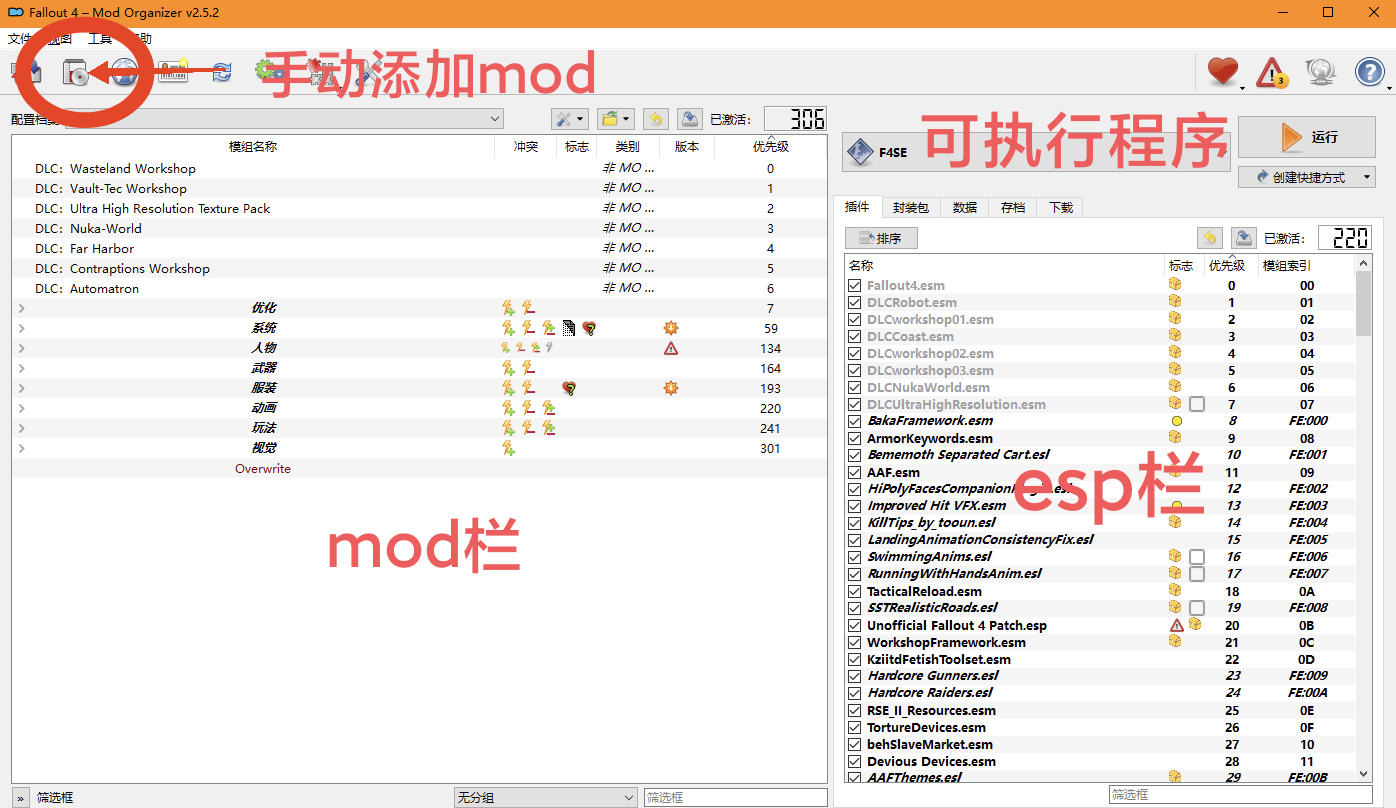Uncheck the Hardcore Gunners.esl checkbox

[x=854, y=676]
